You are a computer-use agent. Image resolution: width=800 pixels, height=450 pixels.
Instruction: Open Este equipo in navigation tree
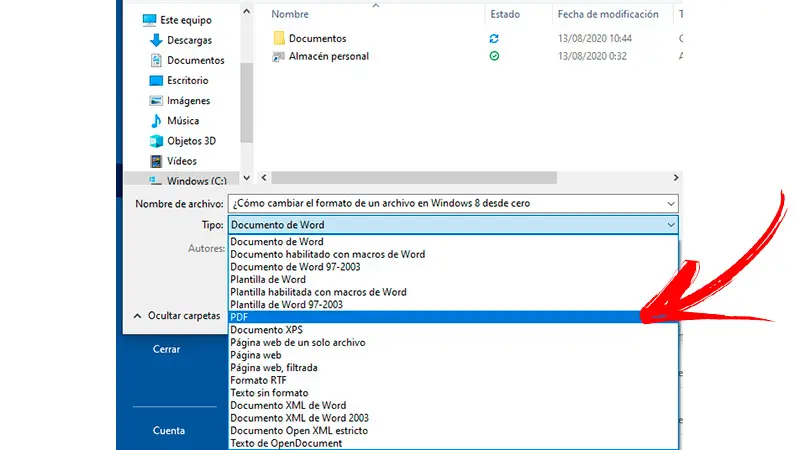click(186, 20)
